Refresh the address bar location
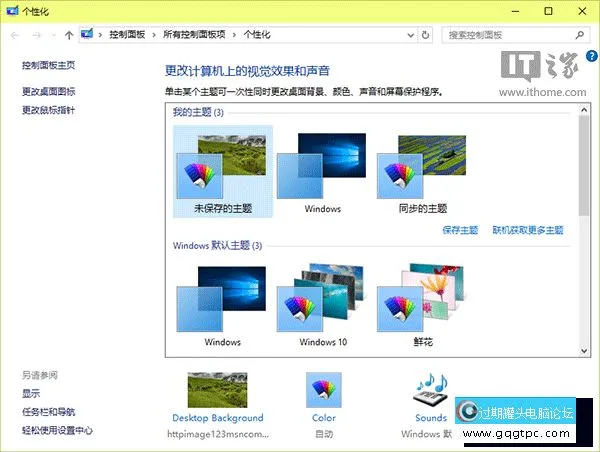Image resolution: width=600 pixels, height=452 pixels. [426, 35]
